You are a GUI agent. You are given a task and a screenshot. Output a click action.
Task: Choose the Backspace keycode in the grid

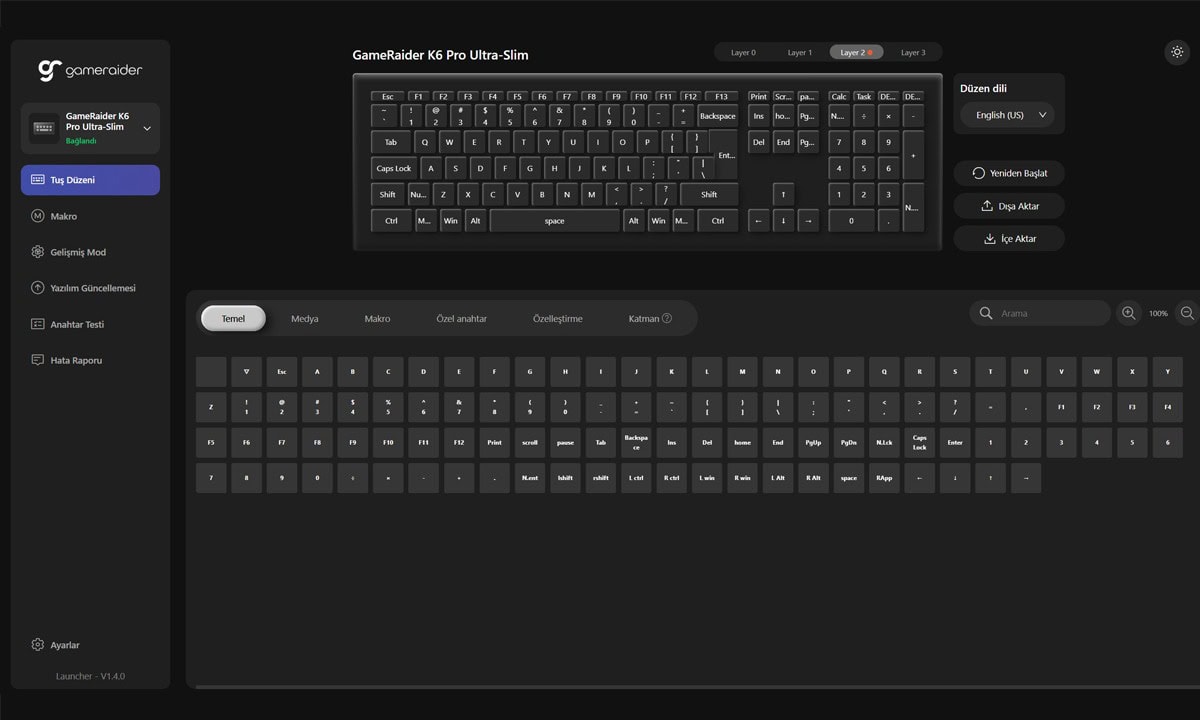click(636, 442)
